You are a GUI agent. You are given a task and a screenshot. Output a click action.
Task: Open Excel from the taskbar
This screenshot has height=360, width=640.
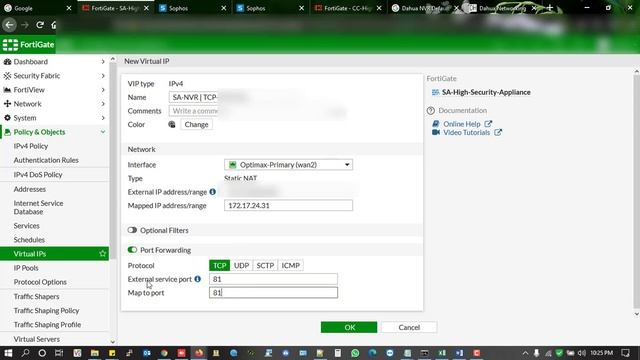[442, 353]
